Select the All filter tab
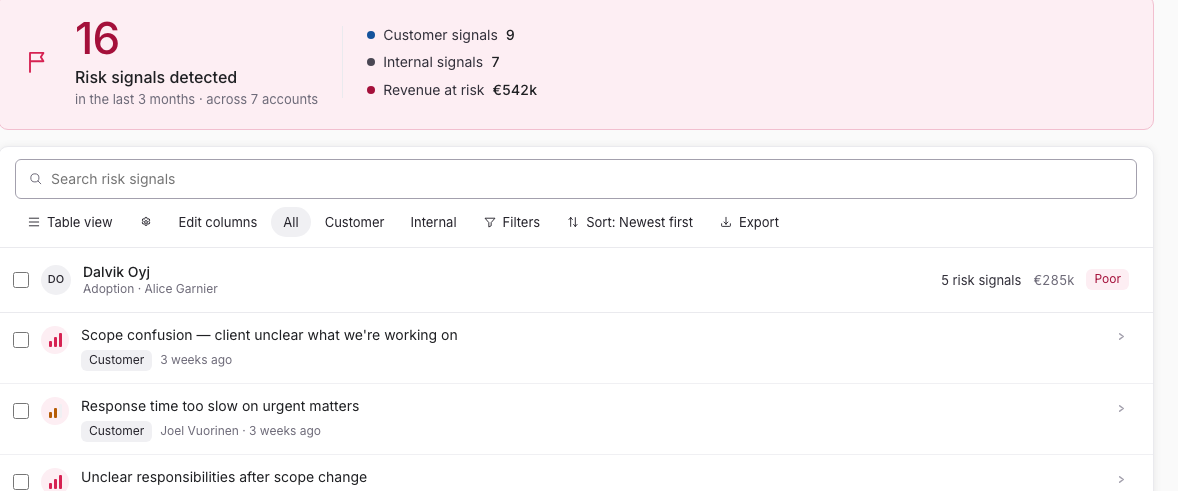 tap(291, 222)
